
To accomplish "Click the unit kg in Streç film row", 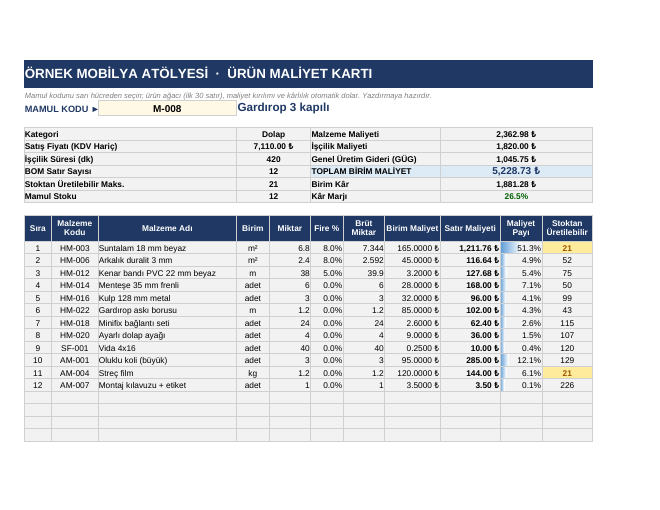I will pyautogui.click(x=253, y=373).
